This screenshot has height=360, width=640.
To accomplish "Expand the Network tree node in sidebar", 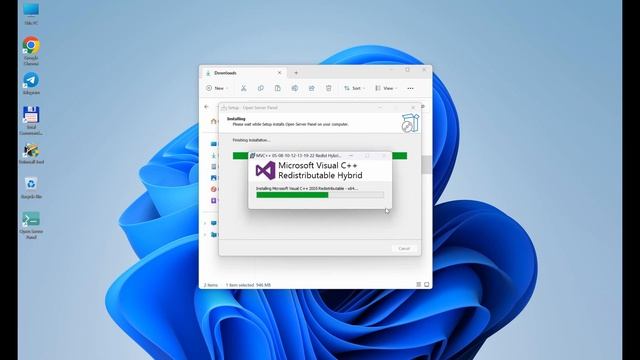I will [205, 235].
